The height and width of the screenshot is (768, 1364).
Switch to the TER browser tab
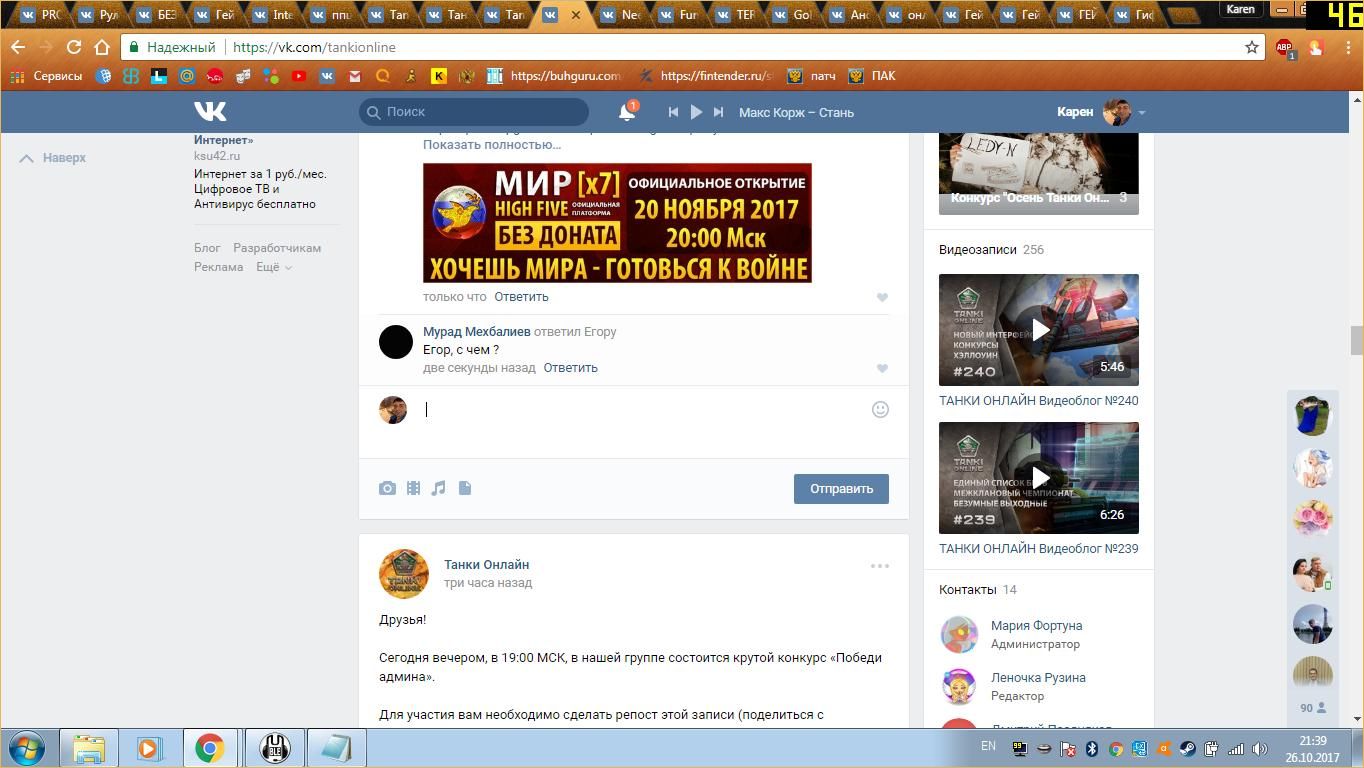click(x=735, y=15)
